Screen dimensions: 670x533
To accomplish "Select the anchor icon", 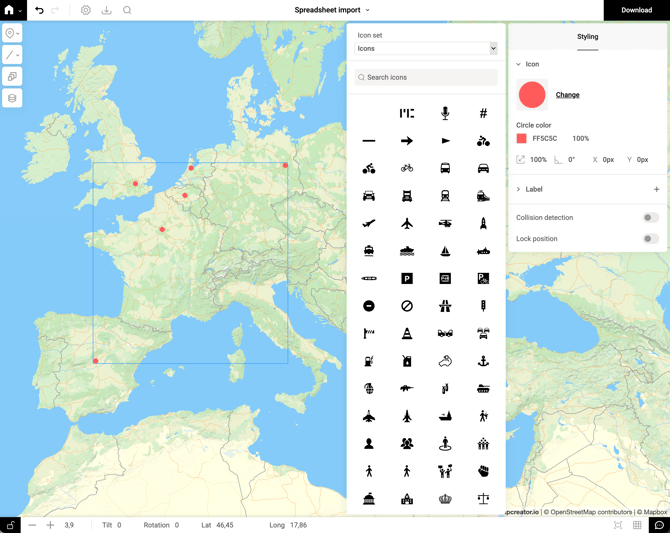I will (x=483, y=361).
